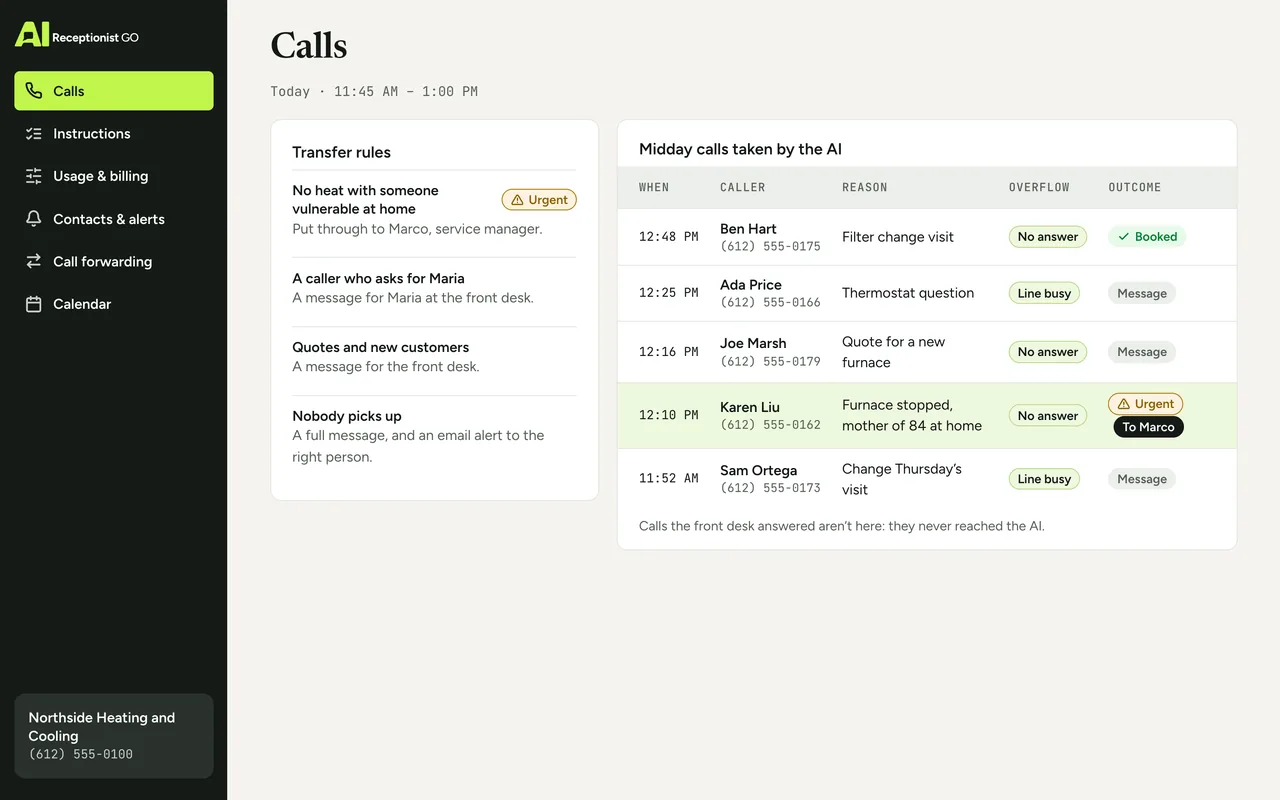Click the sliders icon beside Usage & billing
The image size is (1280, 800).
[x=34, y=176]
